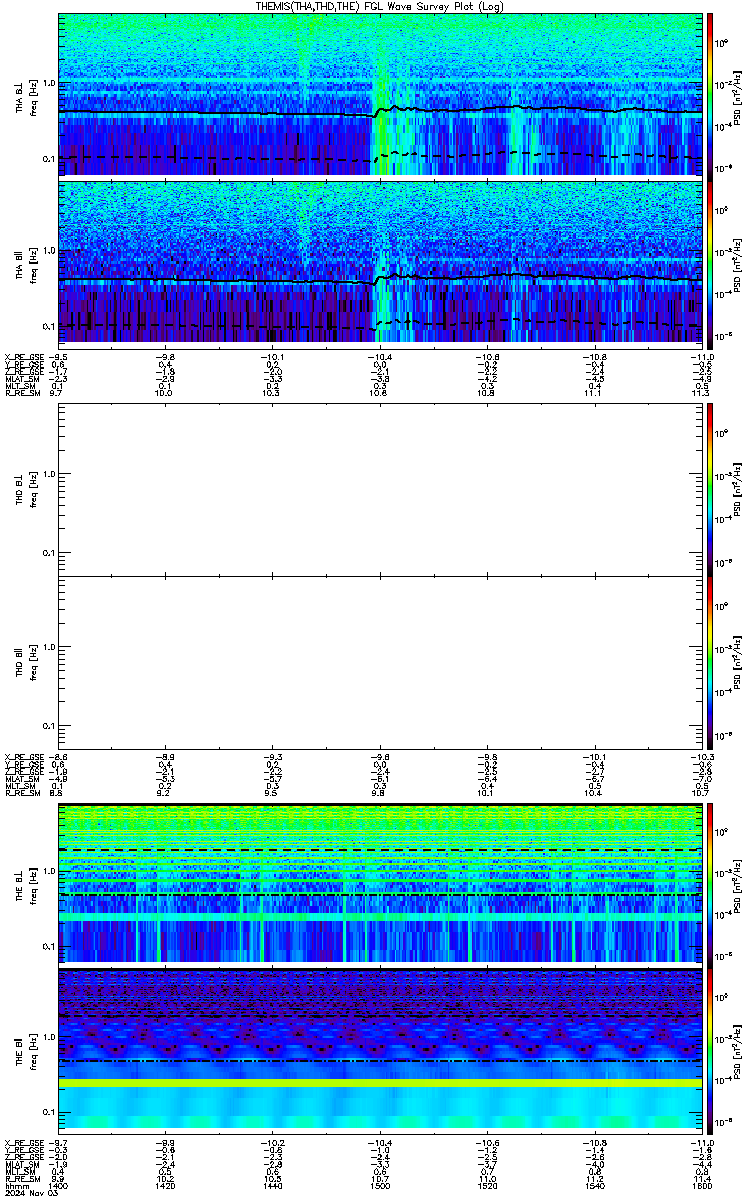Click the 1520 time tick label
This screenshot has width=750, height=1200.
[x=487, y=1187]
